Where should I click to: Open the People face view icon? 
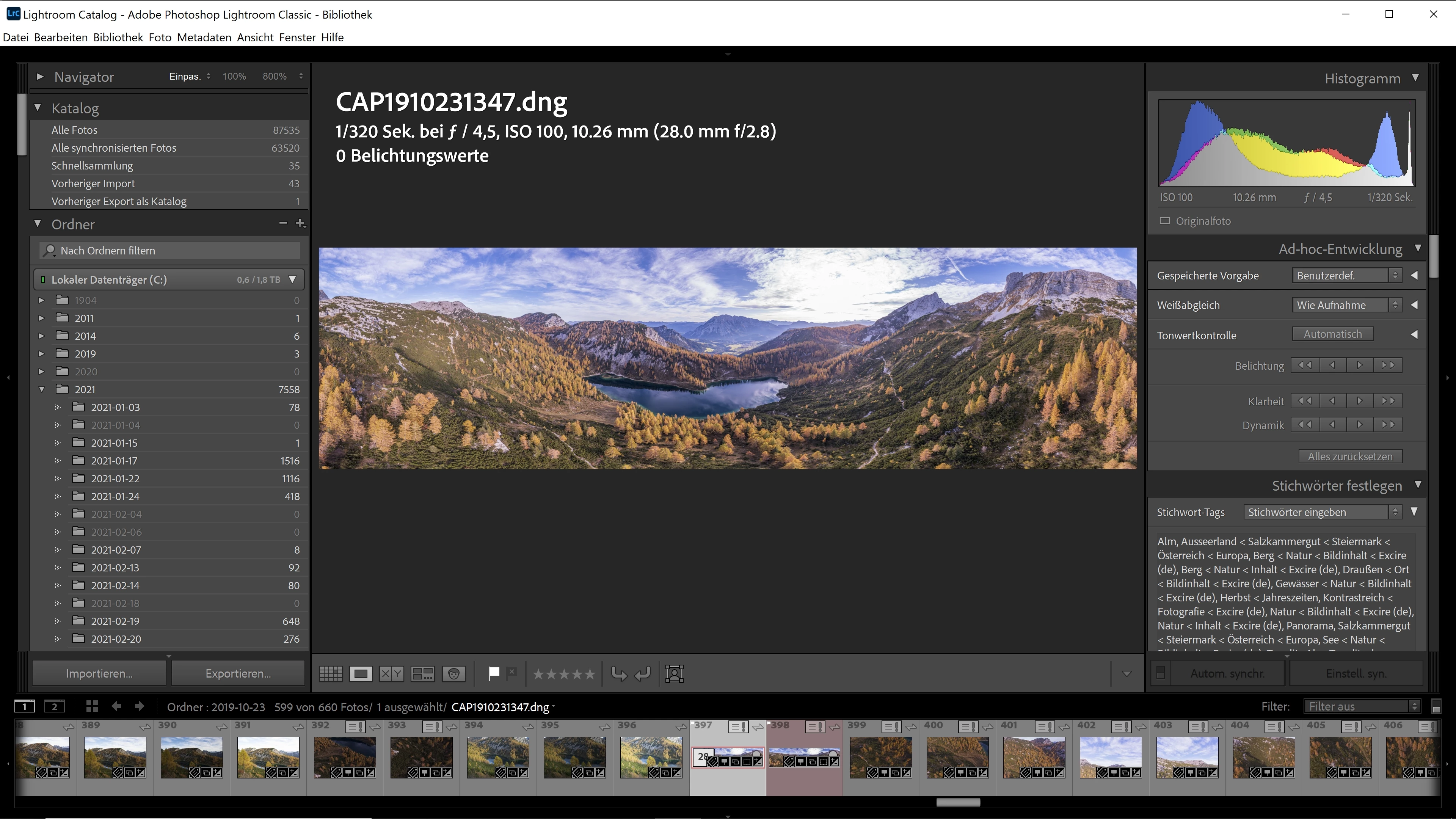point(453,673)
